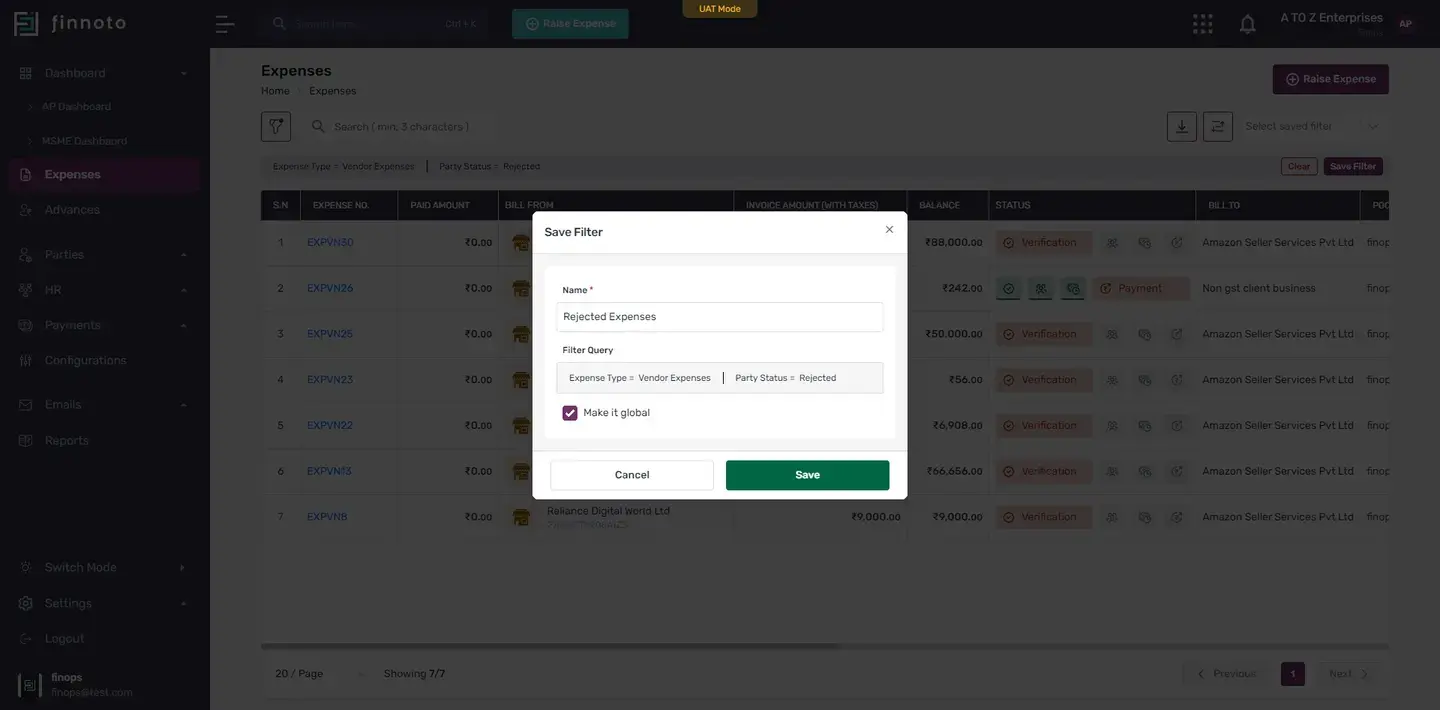
Task: Click the Previous page button
Action: tap(1227, 674)
